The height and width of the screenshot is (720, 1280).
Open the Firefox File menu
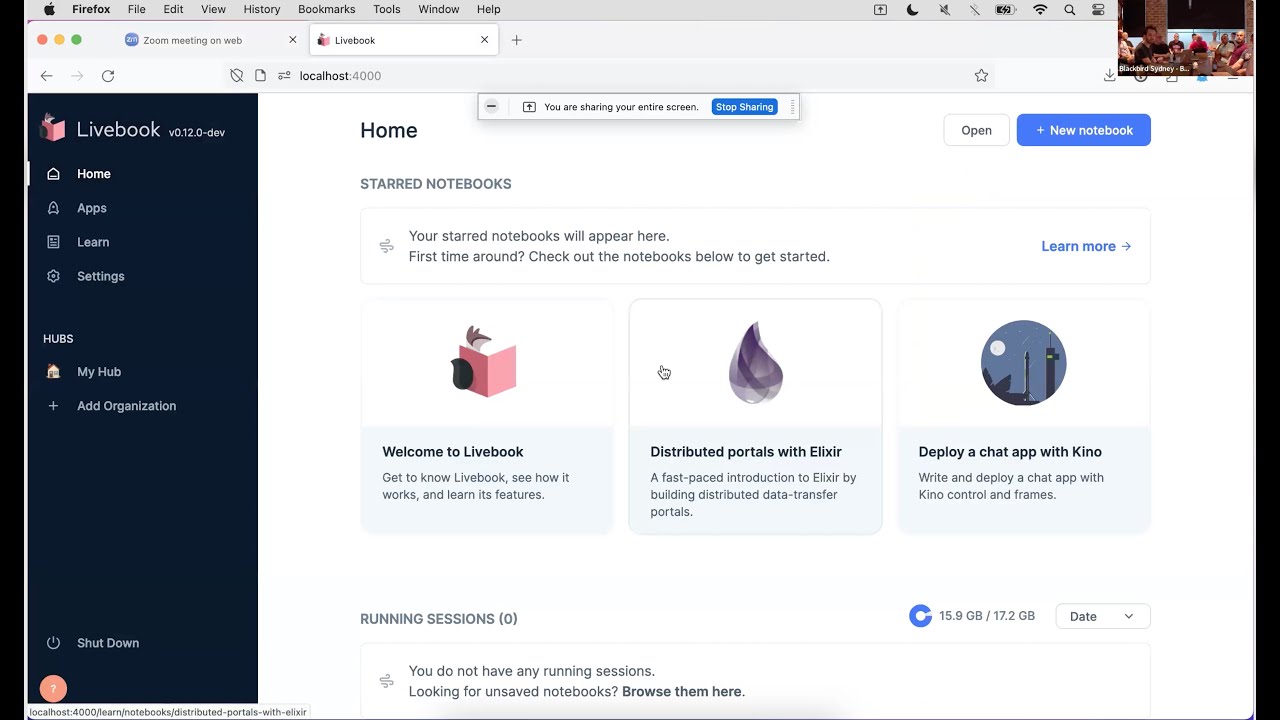pos(137,9)
